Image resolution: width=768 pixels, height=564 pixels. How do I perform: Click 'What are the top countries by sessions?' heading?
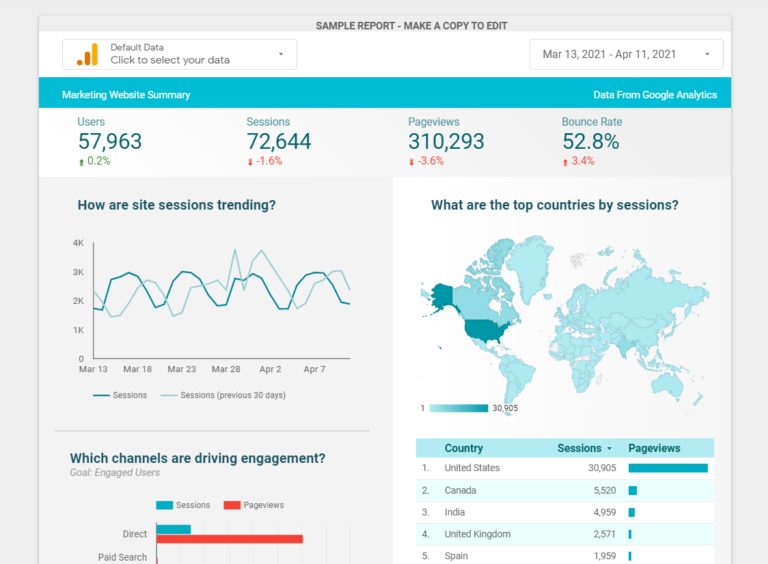coord(554,205)
